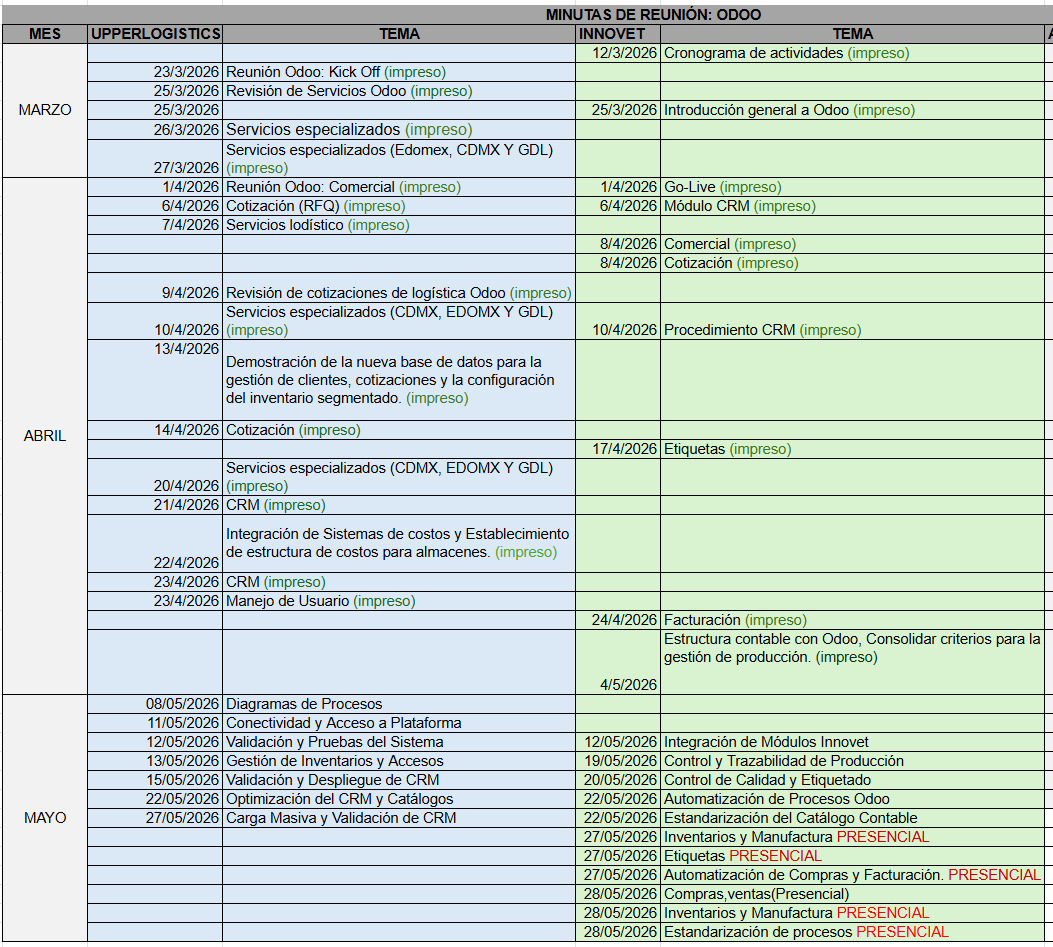Select 'Revisión de cotizaciones de logística Odoo' cell
This screenshot has height=947, width=1053.
pos(399,287)
